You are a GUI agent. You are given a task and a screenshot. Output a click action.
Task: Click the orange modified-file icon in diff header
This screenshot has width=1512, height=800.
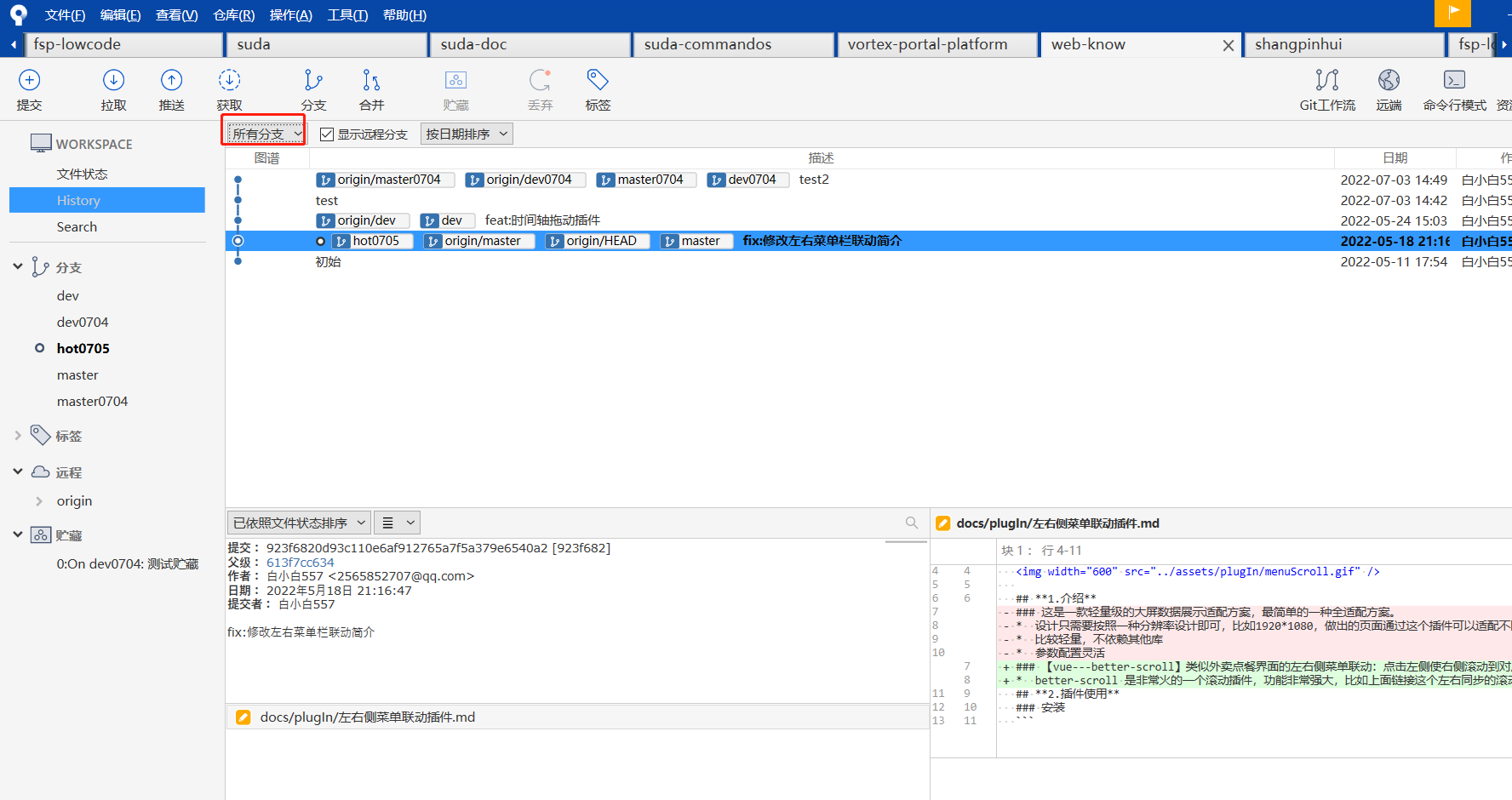tap(942, 523)
